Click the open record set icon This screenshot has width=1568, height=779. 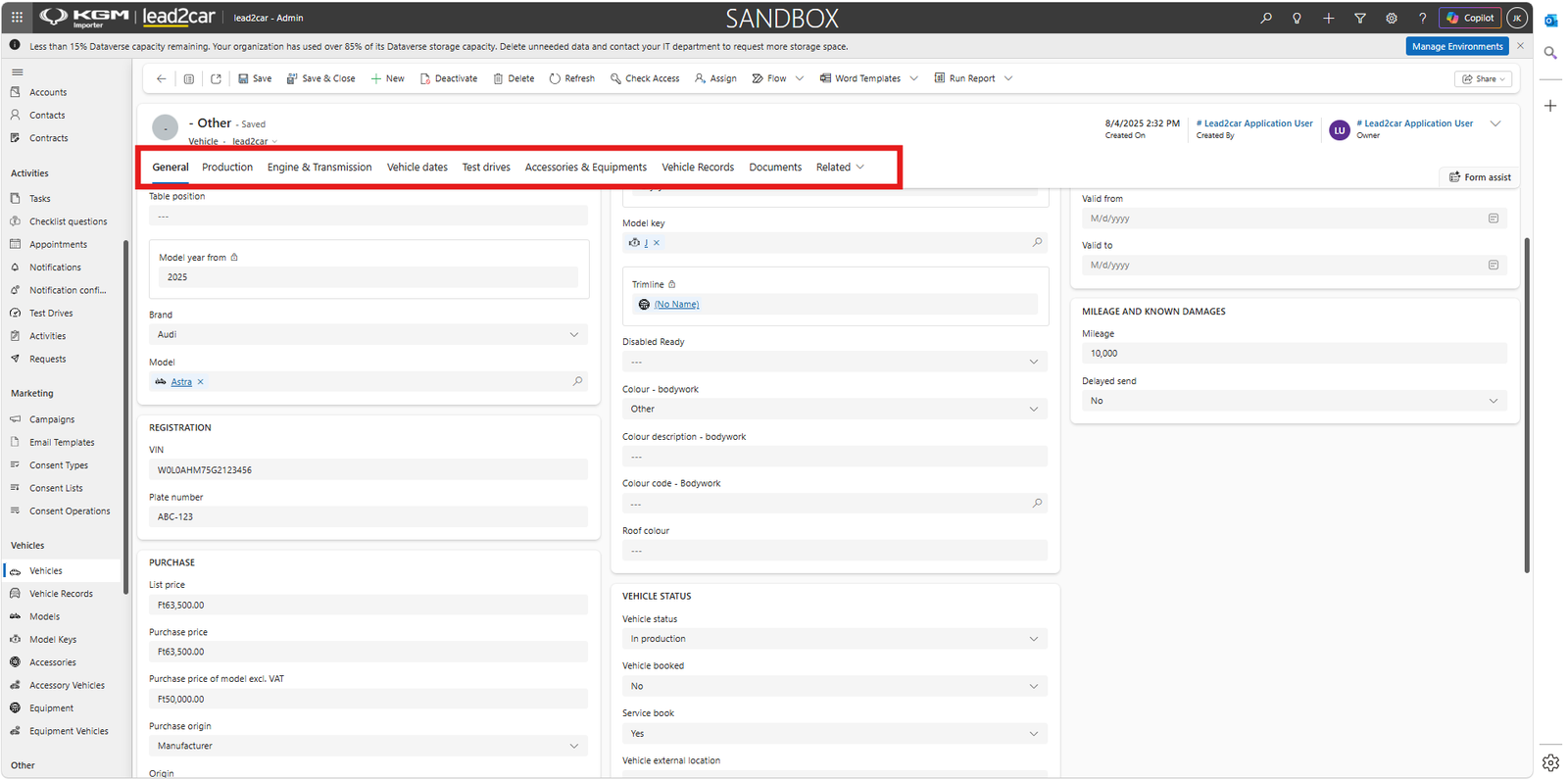(x=189, y=78)
